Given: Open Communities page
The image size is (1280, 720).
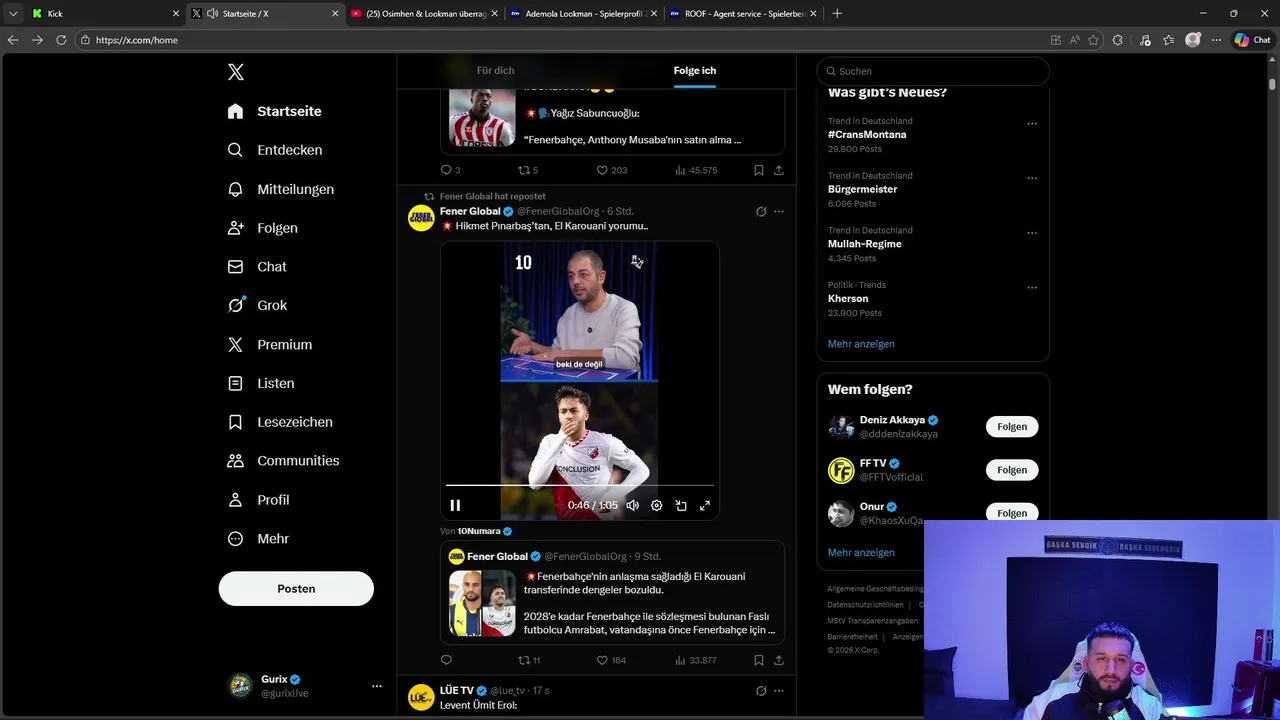Looking at the screenshot, I should click(283, 461).
